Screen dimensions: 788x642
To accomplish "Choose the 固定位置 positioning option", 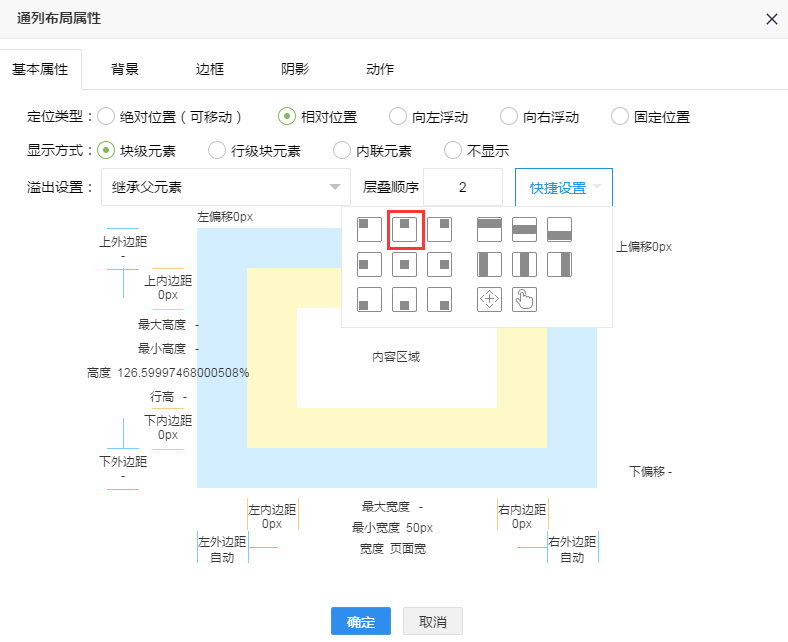I will point(620,116).
